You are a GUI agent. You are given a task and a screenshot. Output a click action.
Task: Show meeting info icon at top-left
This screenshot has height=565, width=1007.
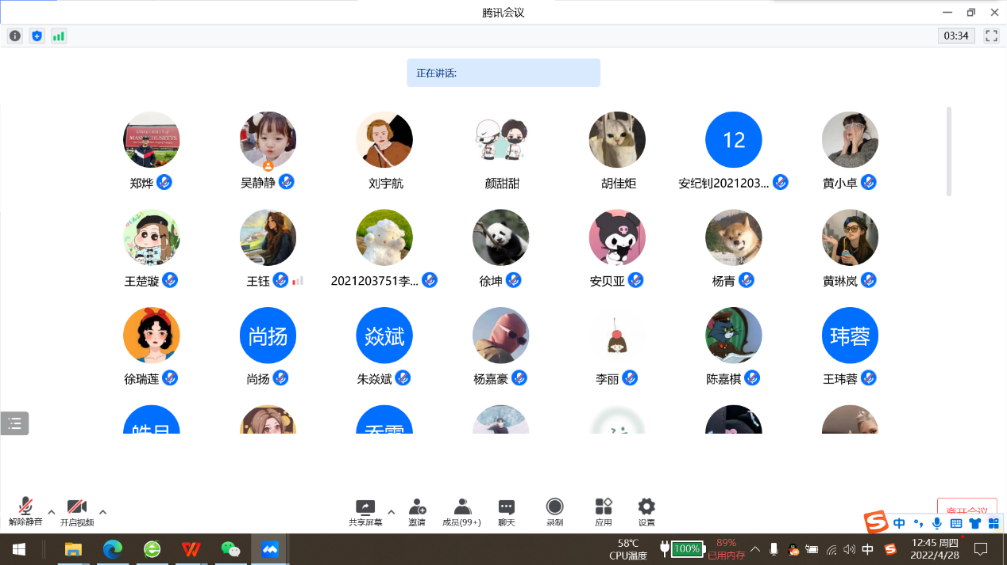coord(15,36)
